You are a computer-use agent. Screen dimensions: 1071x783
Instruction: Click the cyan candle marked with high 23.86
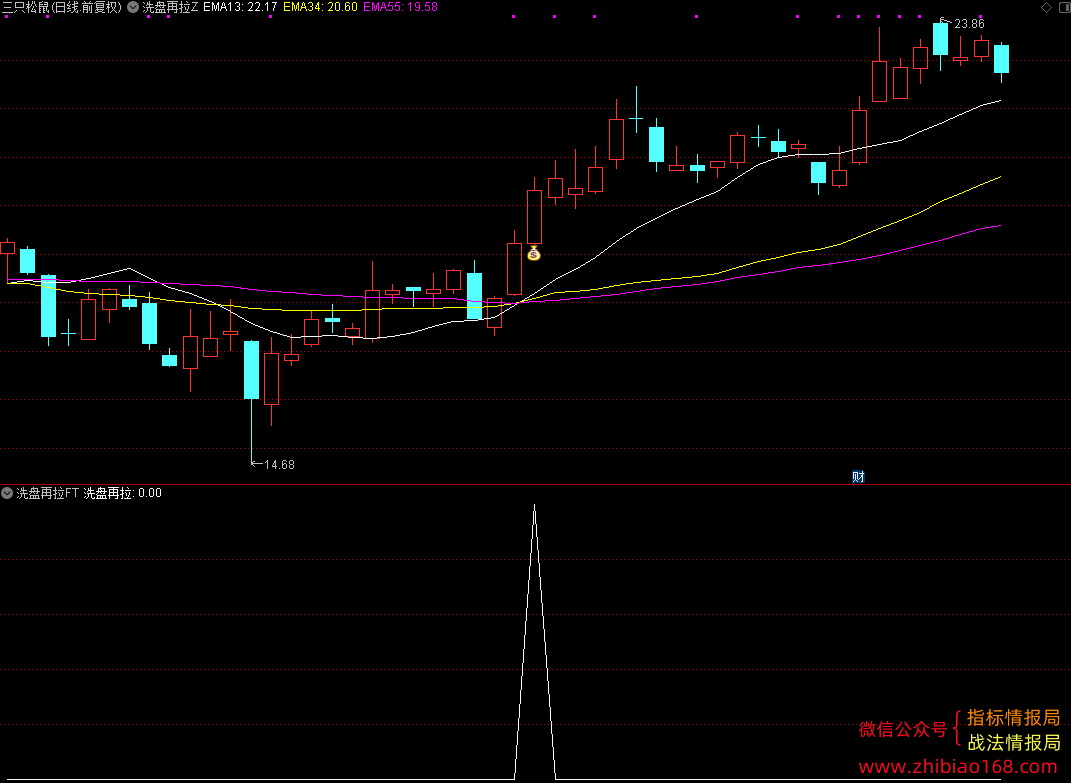941,39
